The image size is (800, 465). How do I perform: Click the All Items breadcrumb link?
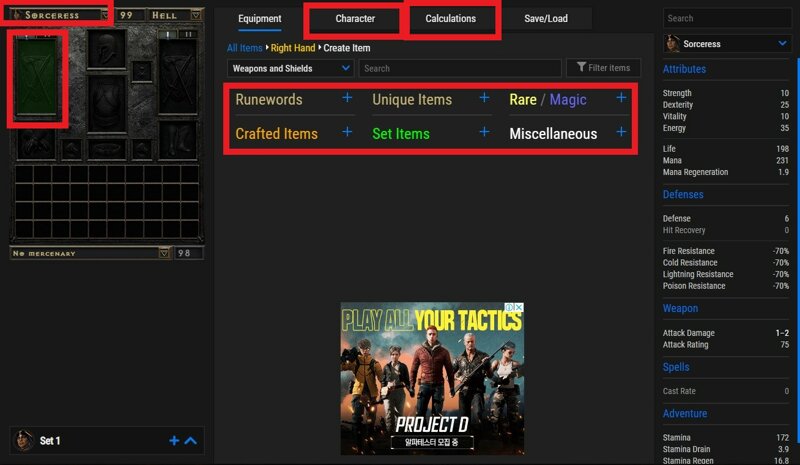click(x=245, y=48)
